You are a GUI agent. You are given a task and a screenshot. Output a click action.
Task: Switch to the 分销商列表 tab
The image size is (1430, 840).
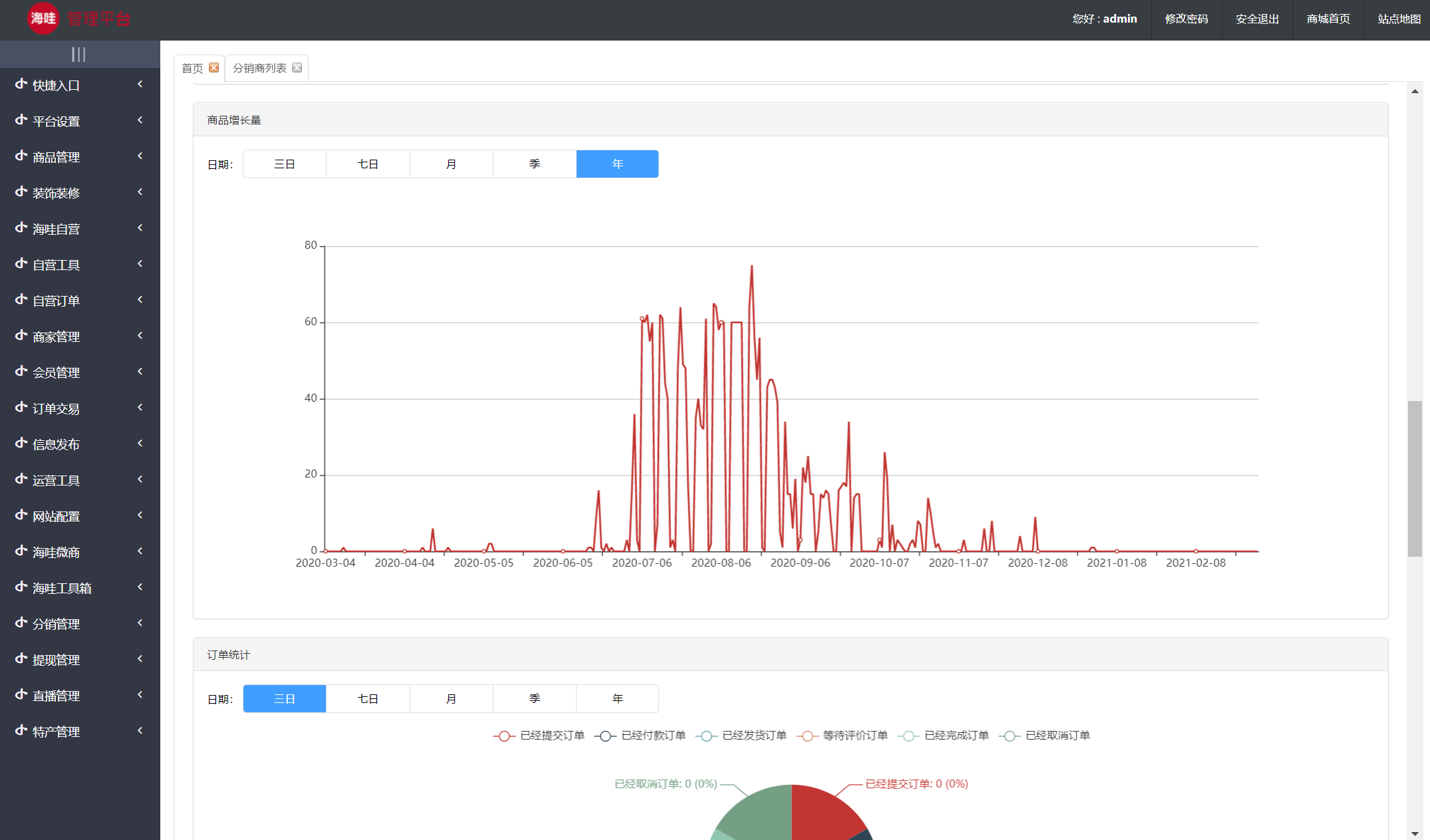(259, 69)
